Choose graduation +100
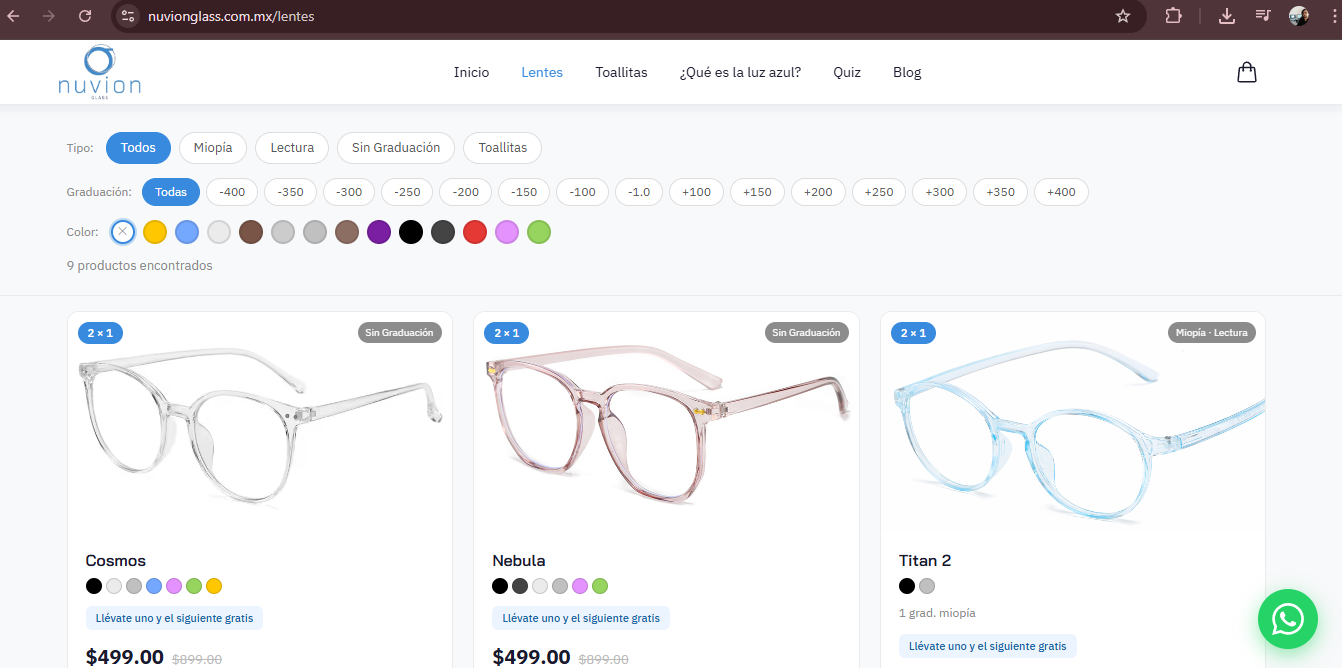1342x668 pixels. [x=697, y=192]
